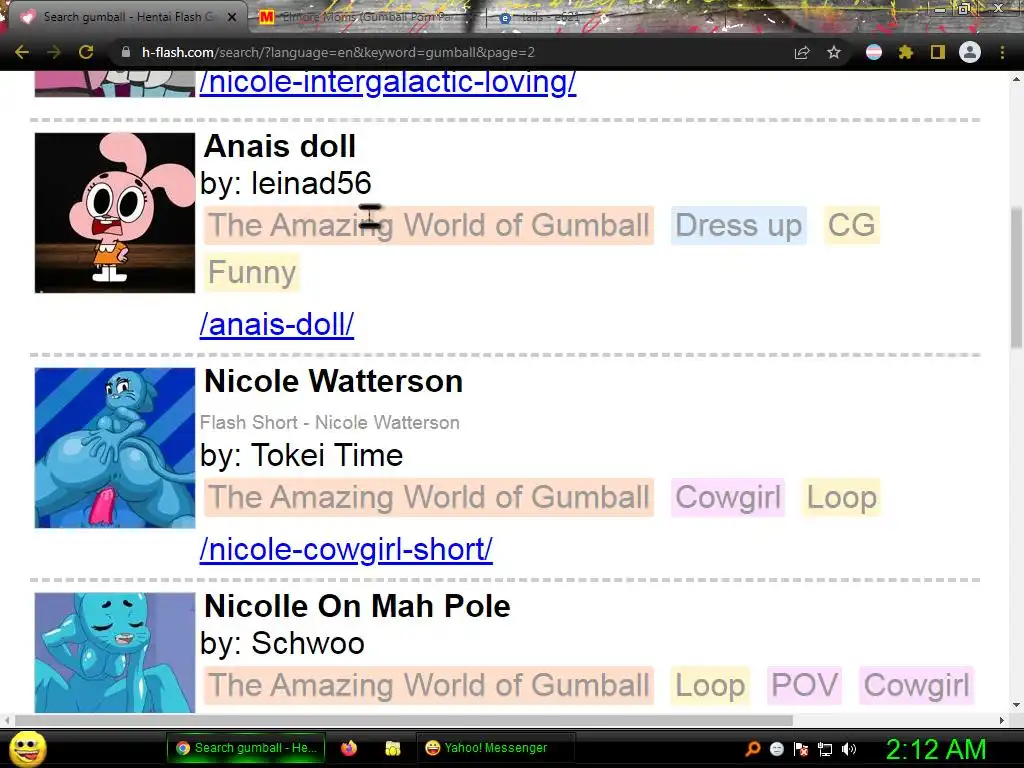Click the scroll-up arrow of the page
Viewport: 1024px width, 768px height.
(1016, 79)
